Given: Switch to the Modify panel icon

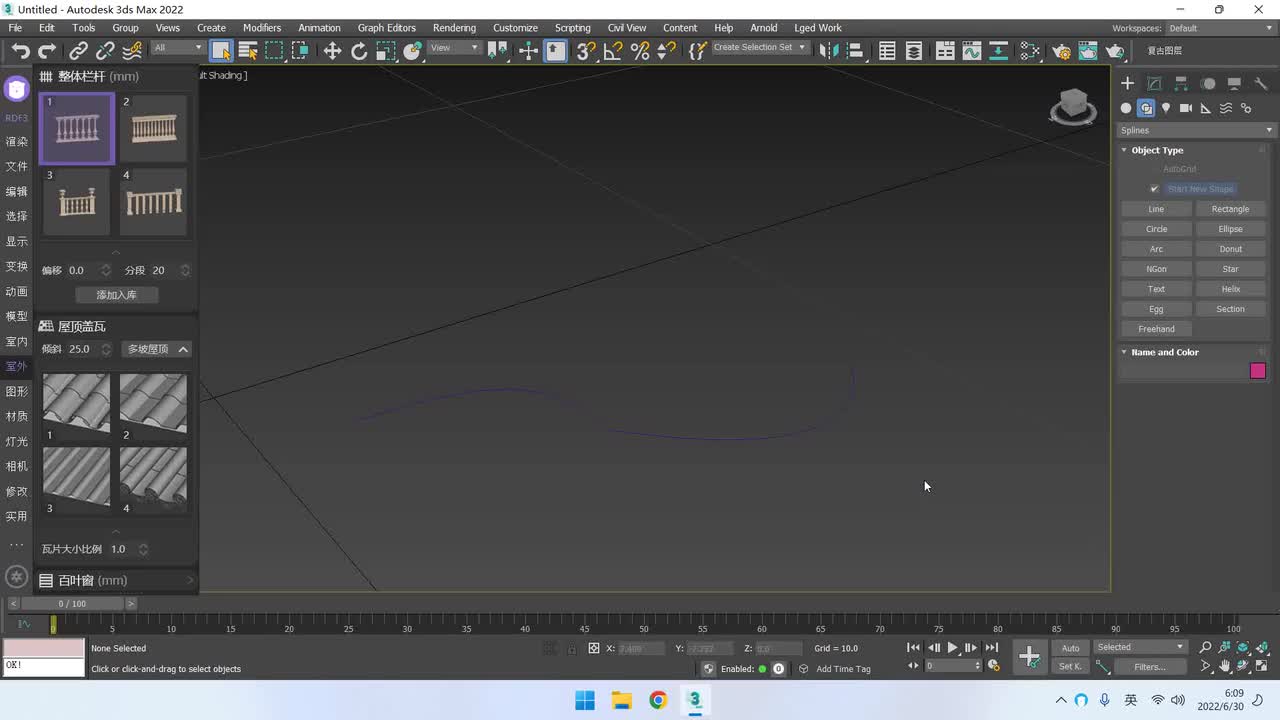Looking at the screenshot, I should pyautogui.click(x=1154, y=84).
